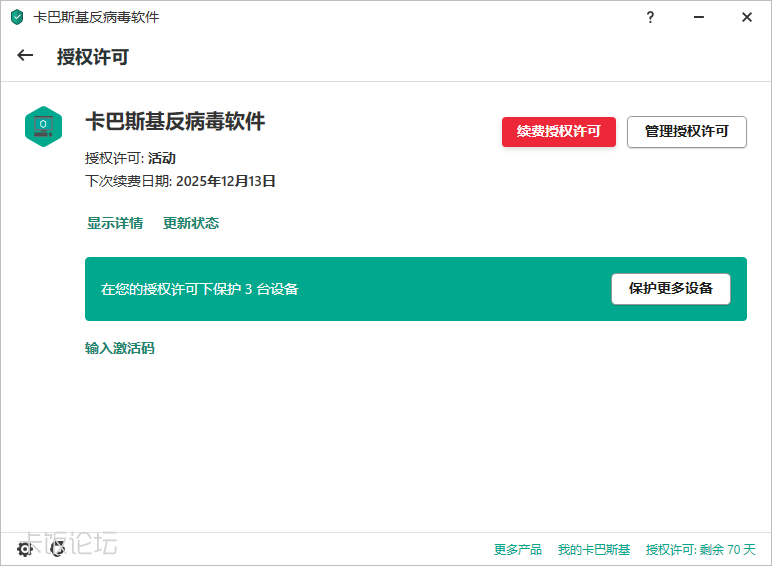Expand license info via 显示详情
The image size is (772, 566).
(115, 223)
